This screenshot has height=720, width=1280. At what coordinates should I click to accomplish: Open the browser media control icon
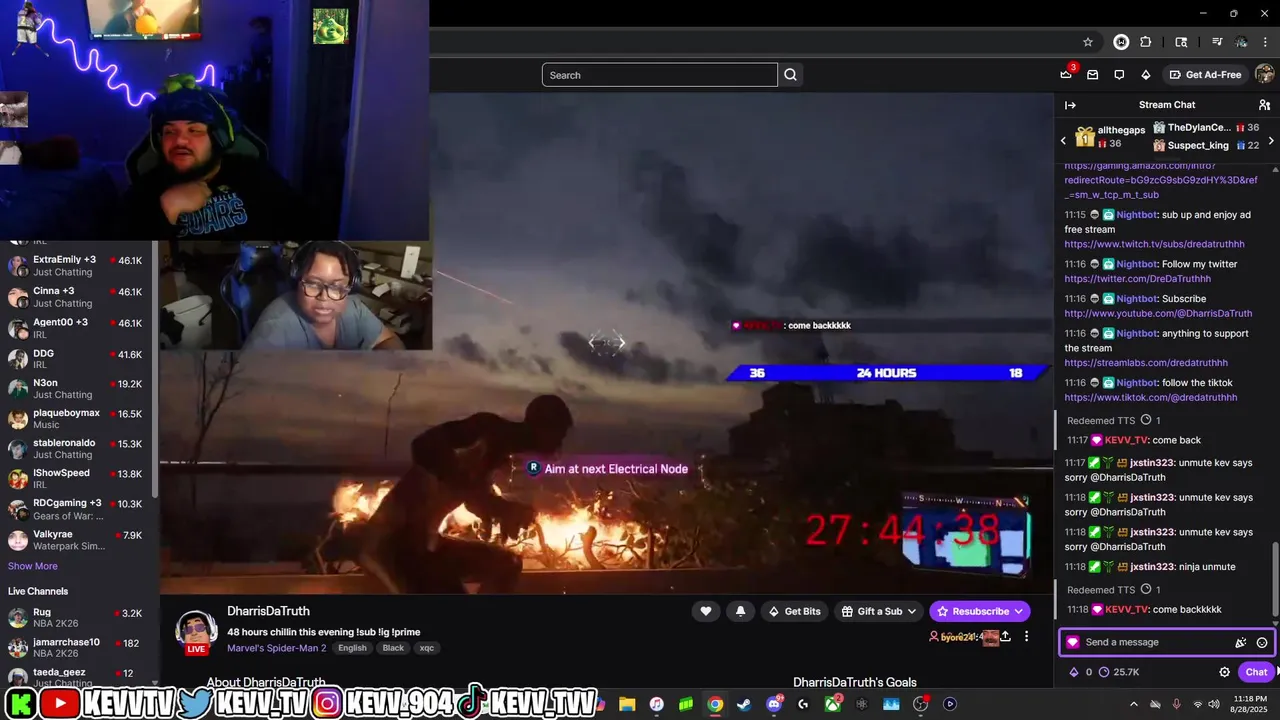(x=1217, y=42)
